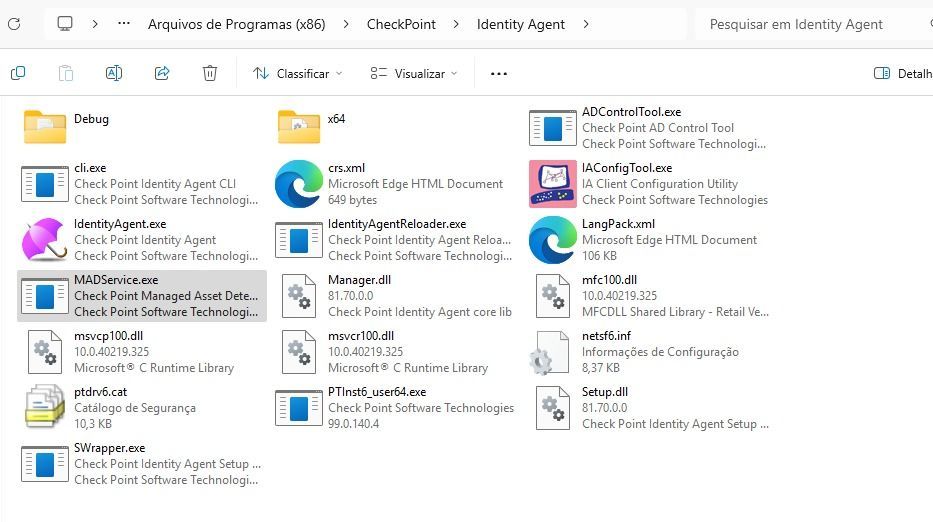Click the breadcrumb ellipsis for hidden folders
The width and height of the screenshot is (933, 522).
click(x=124, y=24)
